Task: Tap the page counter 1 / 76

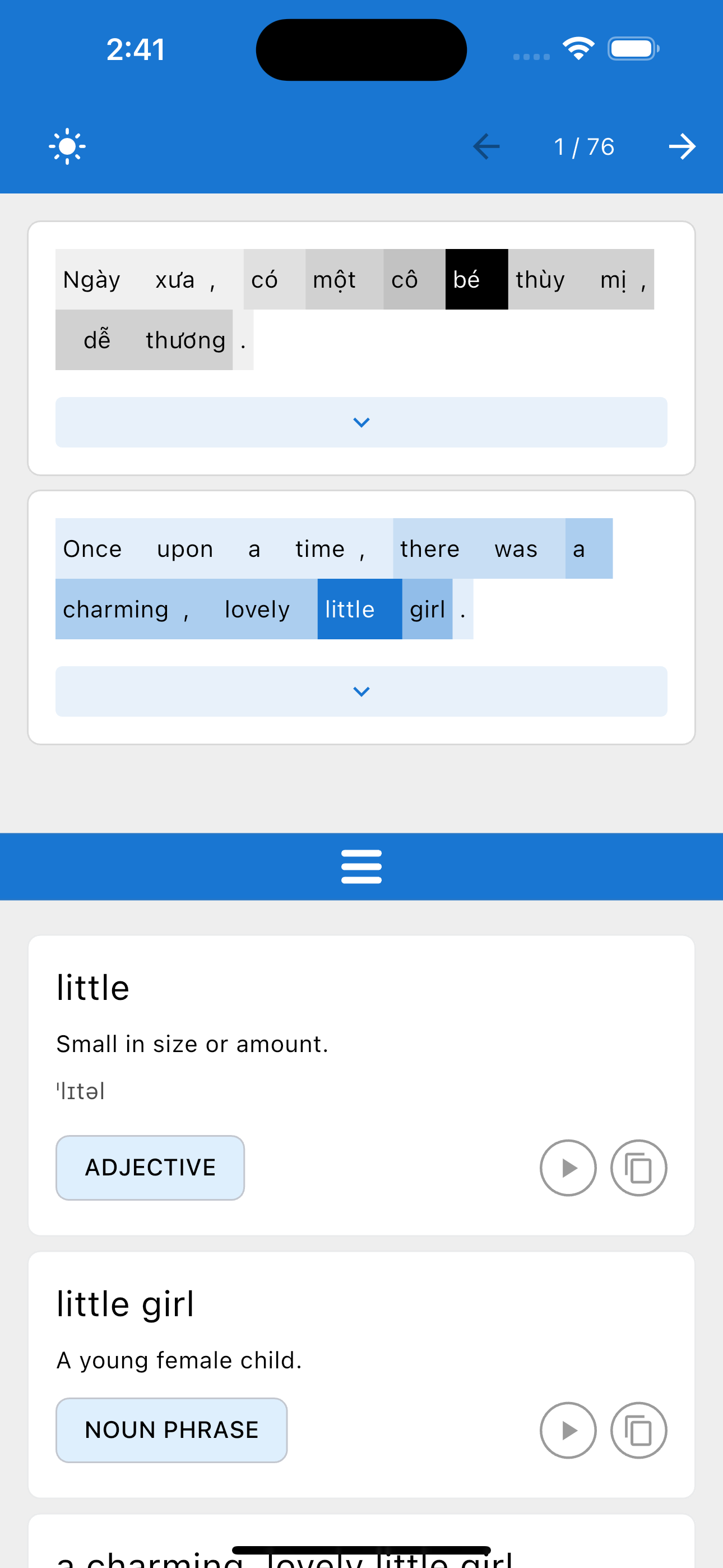Action: [x=583, y=147]
